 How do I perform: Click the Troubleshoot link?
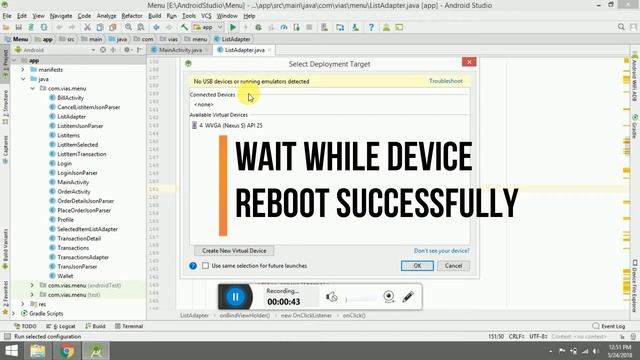[446, 81]
